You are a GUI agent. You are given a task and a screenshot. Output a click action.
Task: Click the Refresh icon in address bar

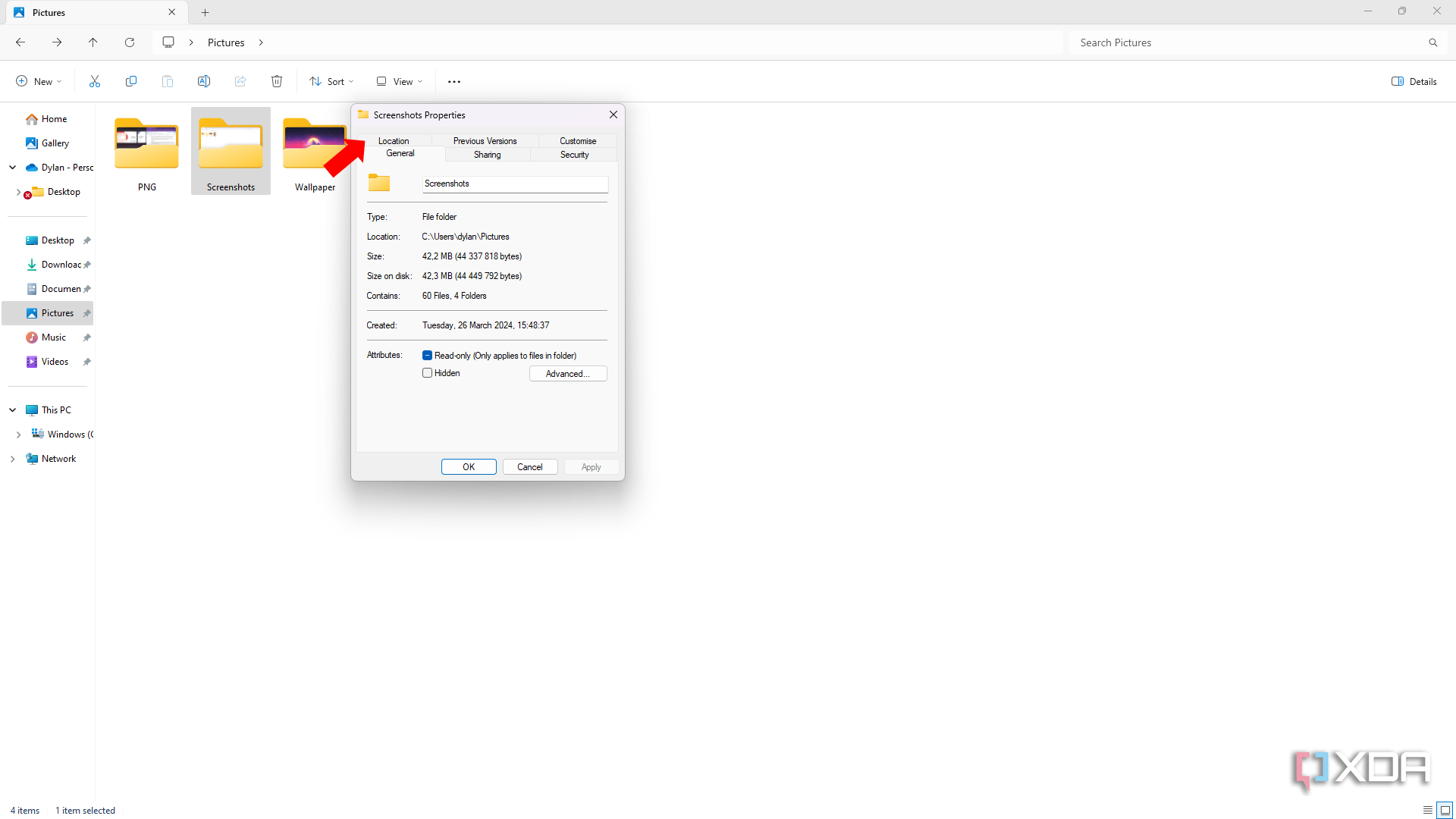coord(129,42)
